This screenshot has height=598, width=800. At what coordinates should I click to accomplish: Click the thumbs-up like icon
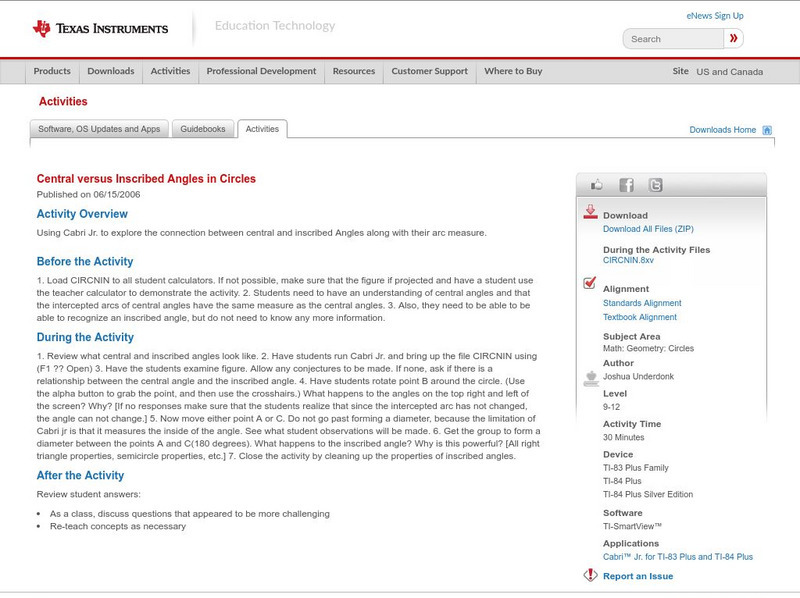pos(596,185)
